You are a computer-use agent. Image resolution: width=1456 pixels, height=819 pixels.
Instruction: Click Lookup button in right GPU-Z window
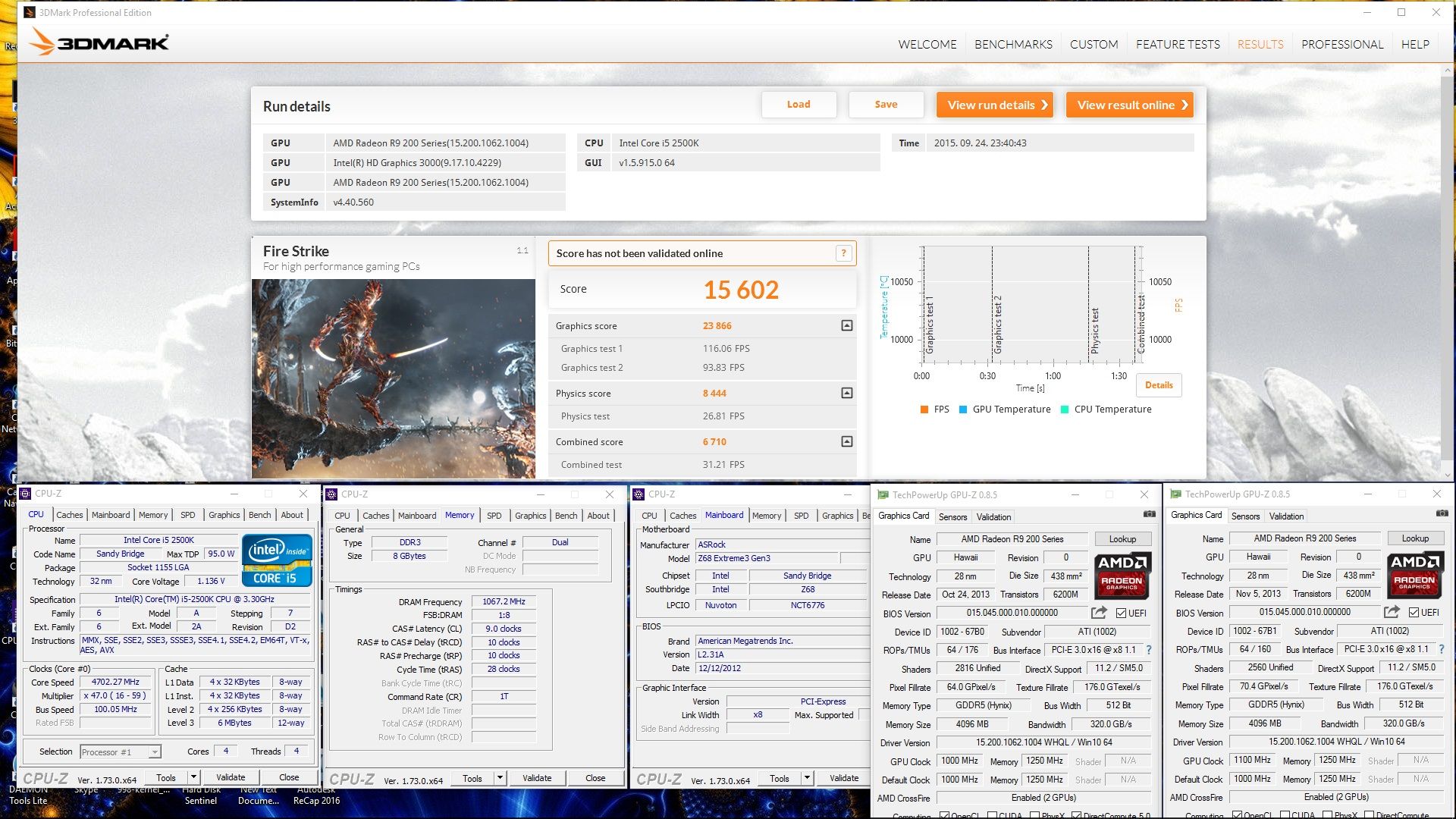(x=1415, y=538)
